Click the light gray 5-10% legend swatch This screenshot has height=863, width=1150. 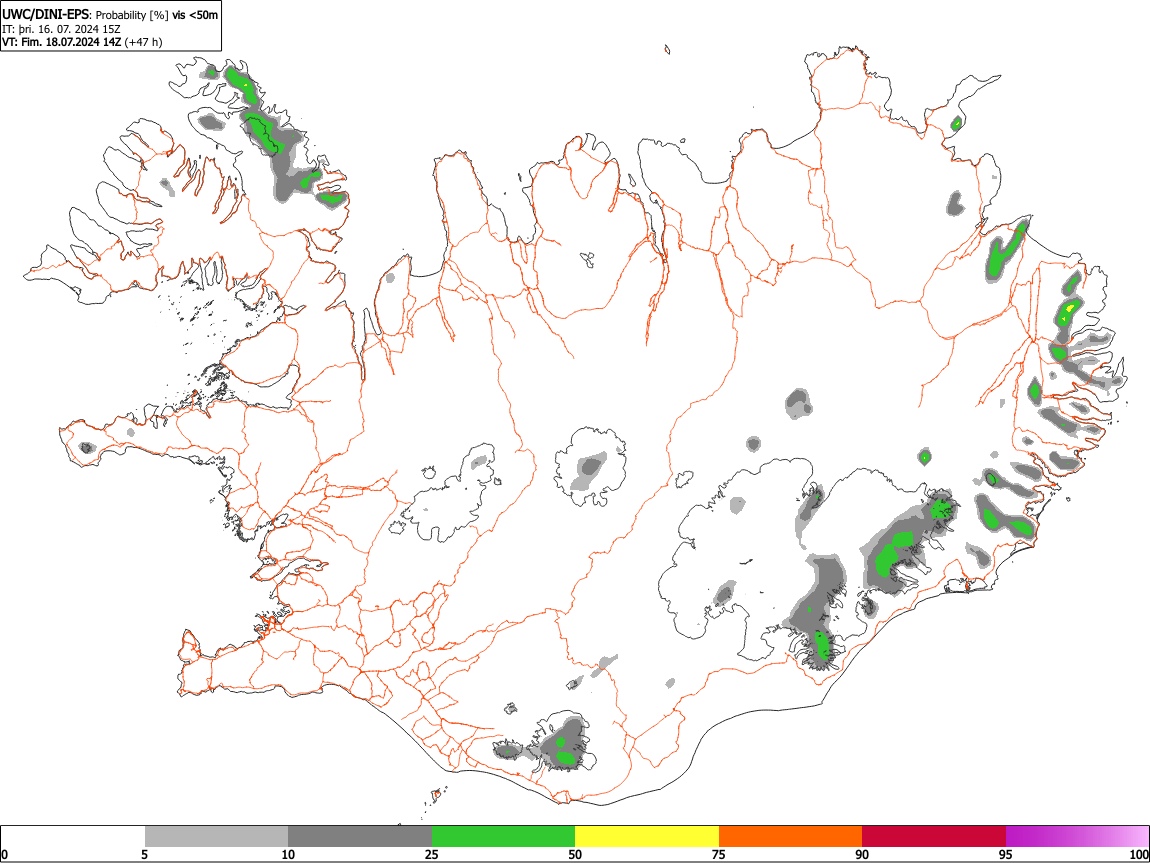coord(216,837)
